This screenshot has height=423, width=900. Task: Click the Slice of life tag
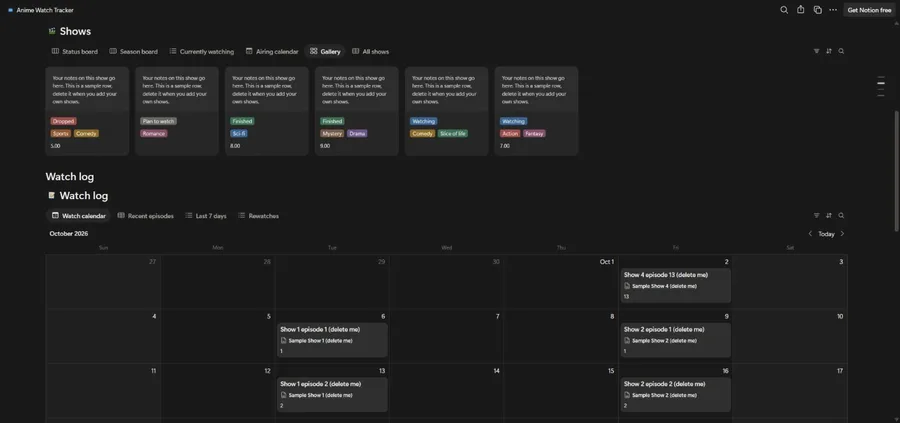click(453, 133)
